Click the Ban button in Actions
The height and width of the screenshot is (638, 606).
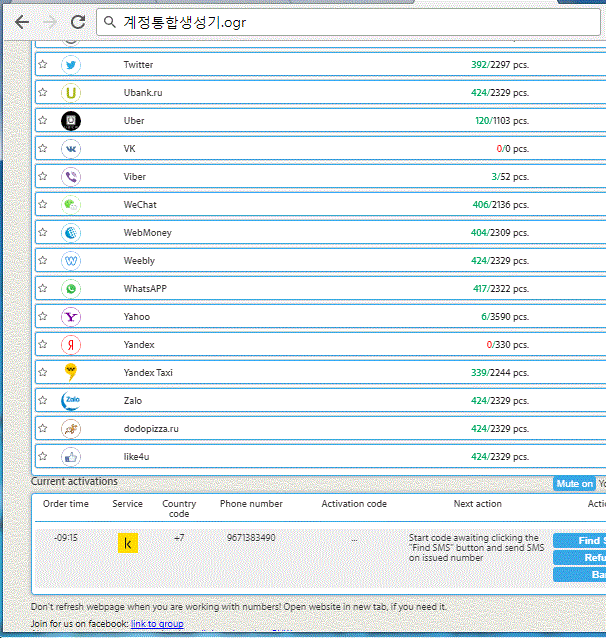coord(580,575)
